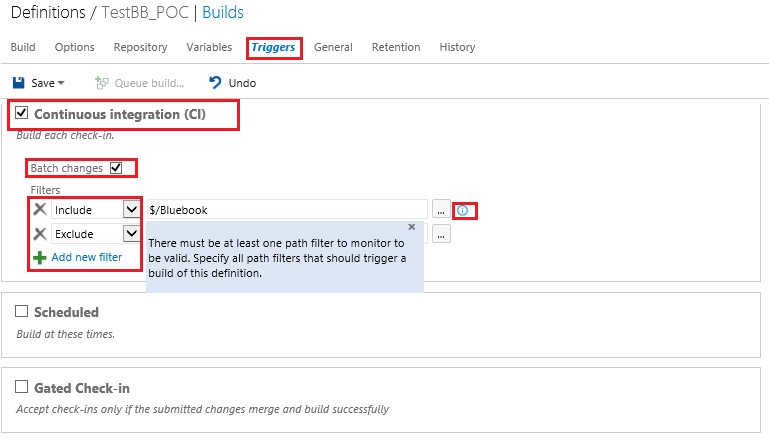Switch to the Variables tab
769x442 pixels.
point(209,47)
